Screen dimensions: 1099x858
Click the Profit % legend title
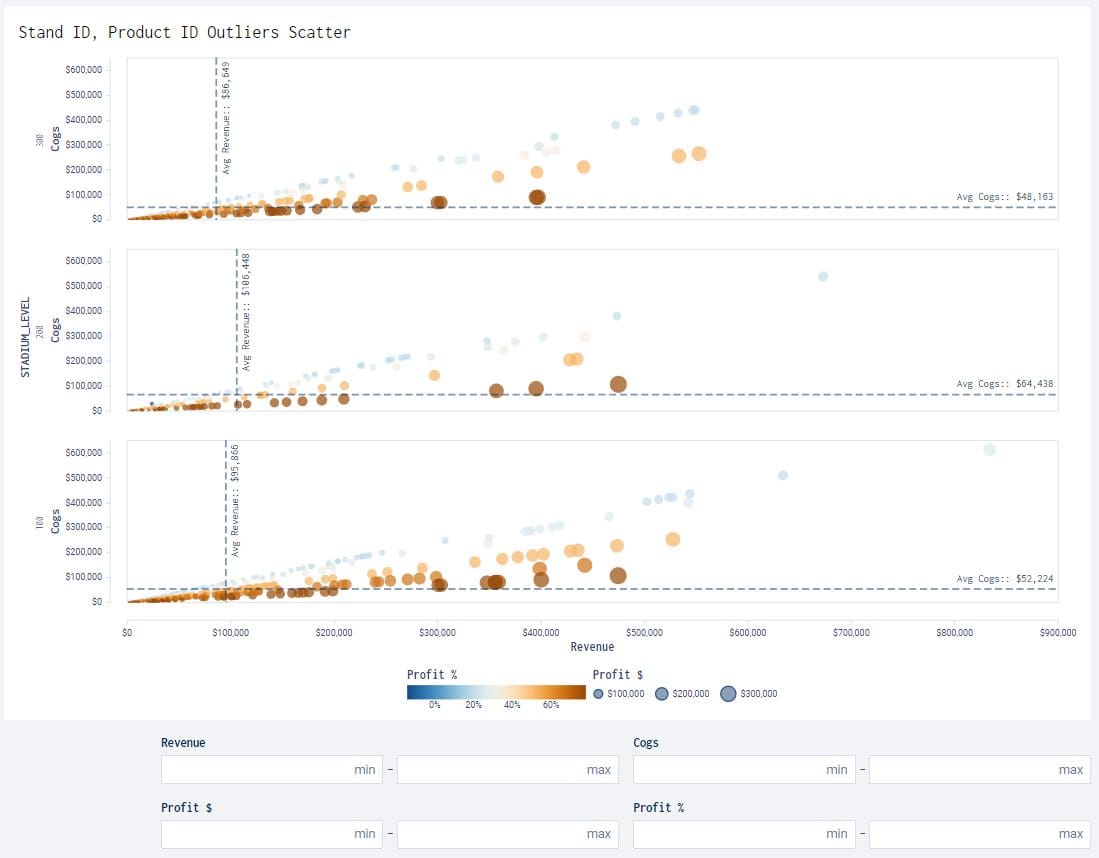pos(433,674)
